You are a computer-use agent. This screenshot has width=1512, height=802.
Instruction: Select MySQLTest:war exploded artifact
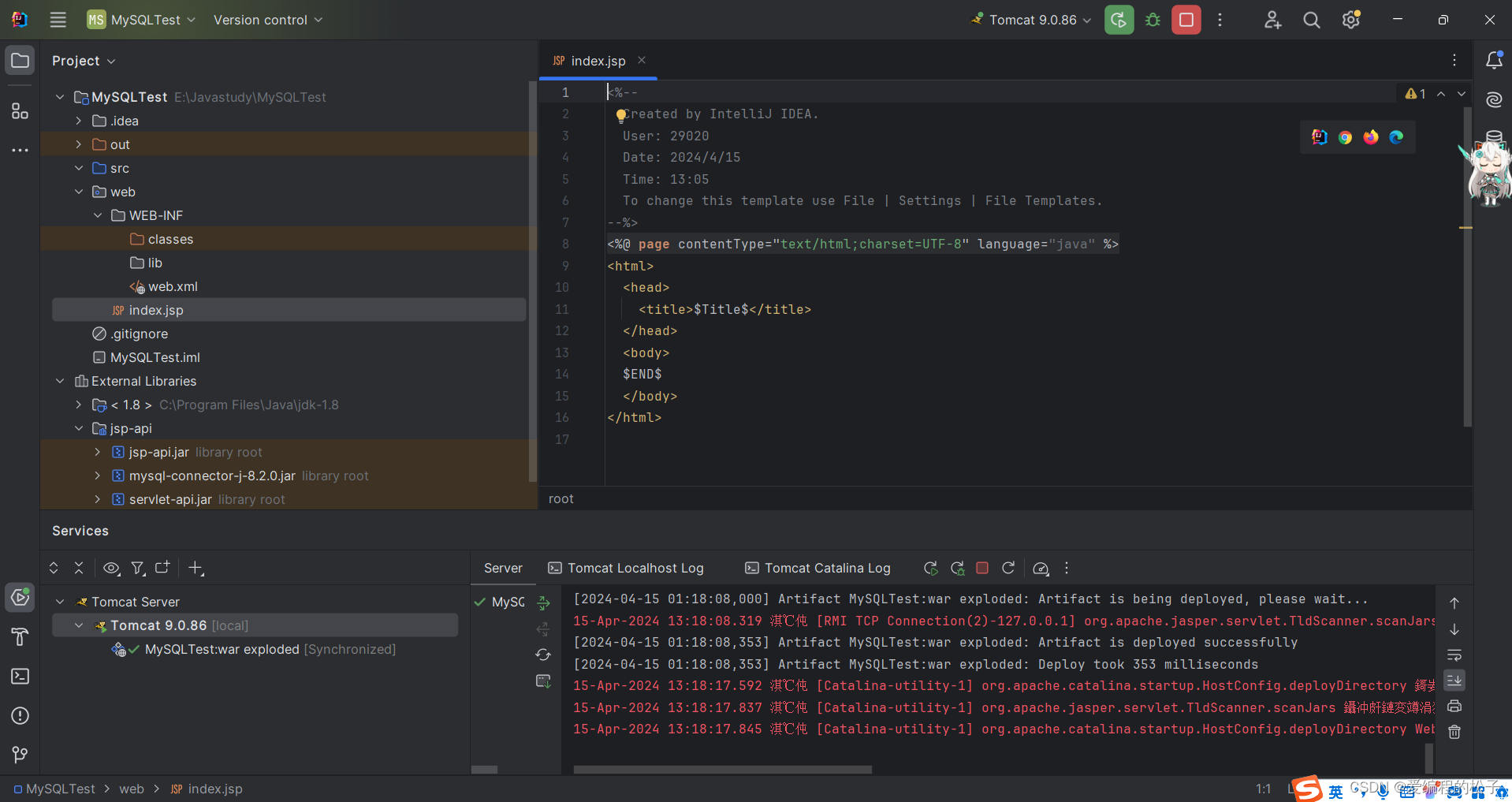click(x=255, y=649)
